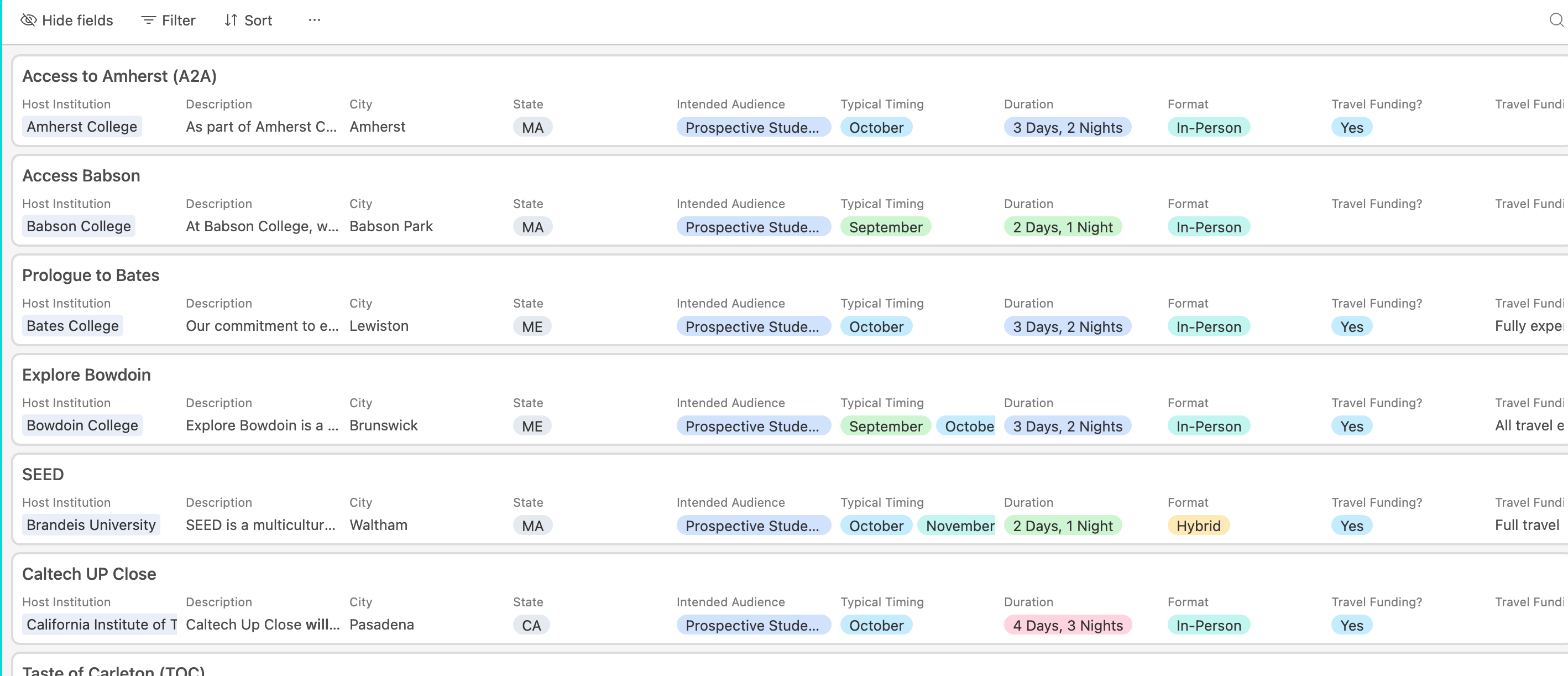Click 'All travel e' funding detail text

pos(1529,426)
